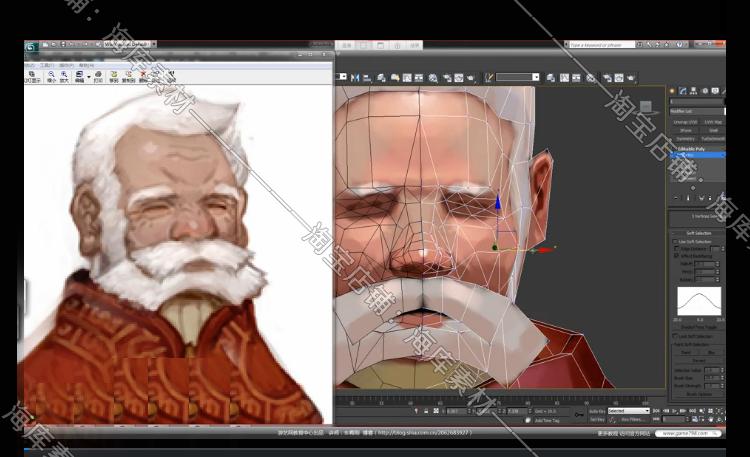The width and height of the screenshot is (750, 457).
Task: Switch to the Create command panel tab
Action: (672, 91)
